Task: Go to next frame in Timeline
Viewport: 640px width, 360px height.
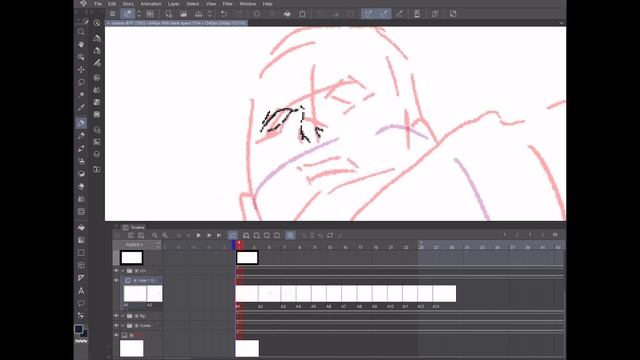Action: coord(209,236)
